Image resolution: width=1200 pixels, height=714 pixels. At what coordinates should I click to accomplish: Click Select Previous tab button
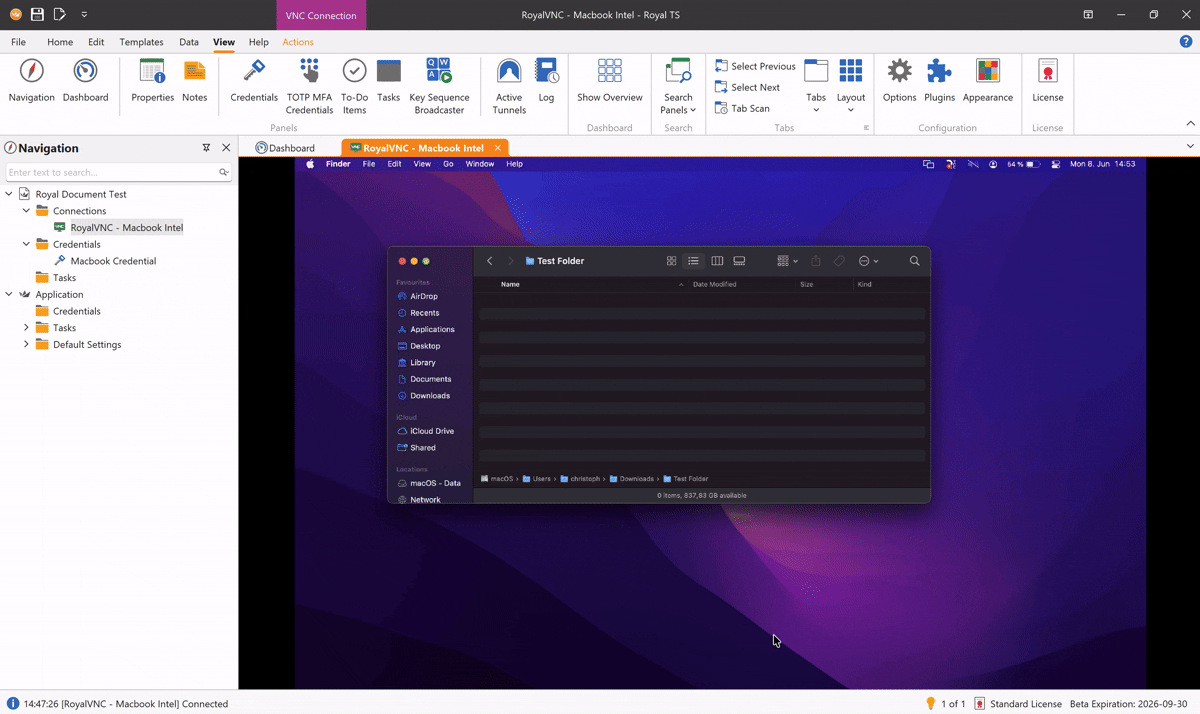coord(755,66)
